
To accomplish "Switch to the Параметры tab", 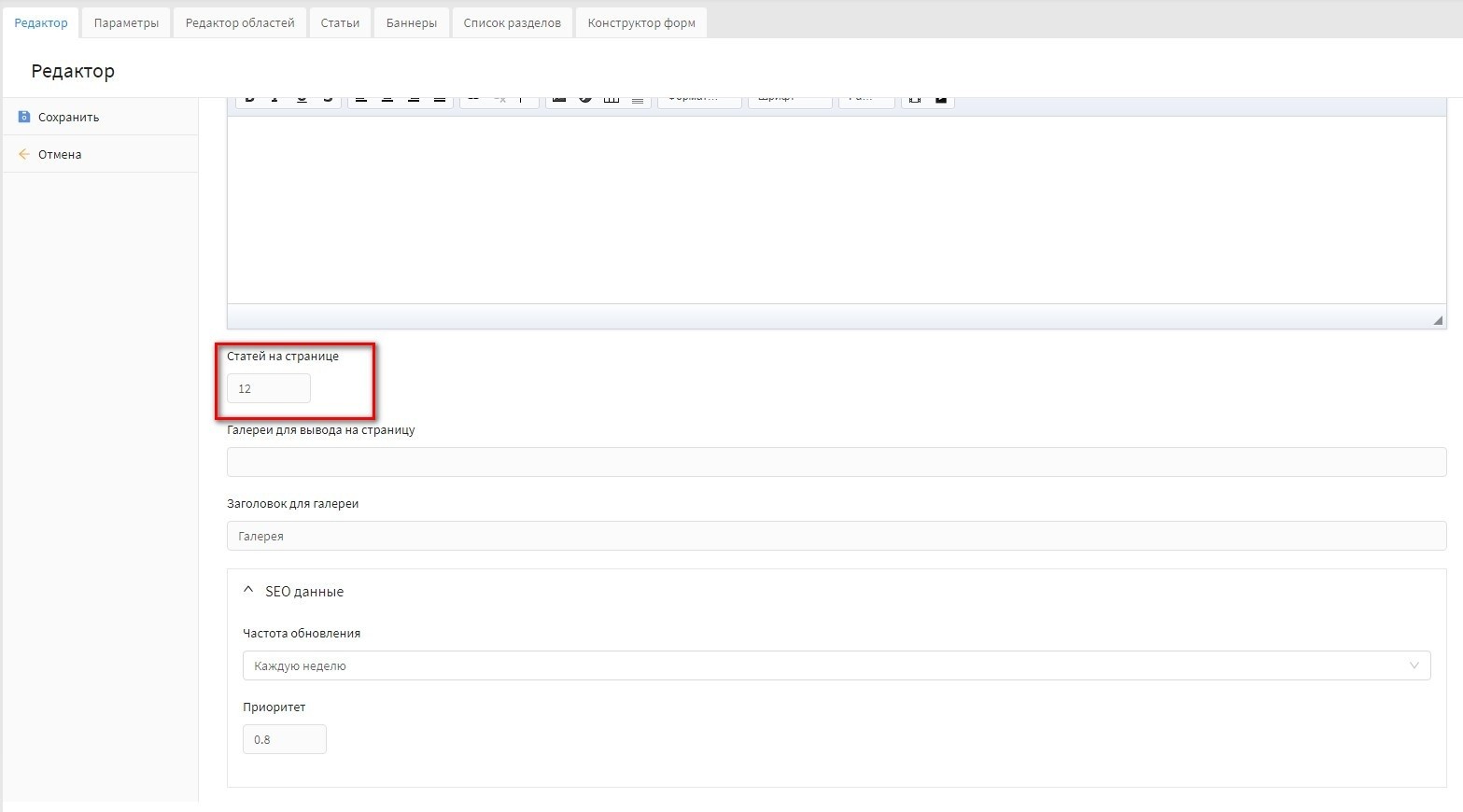I will tap(126, 22).
